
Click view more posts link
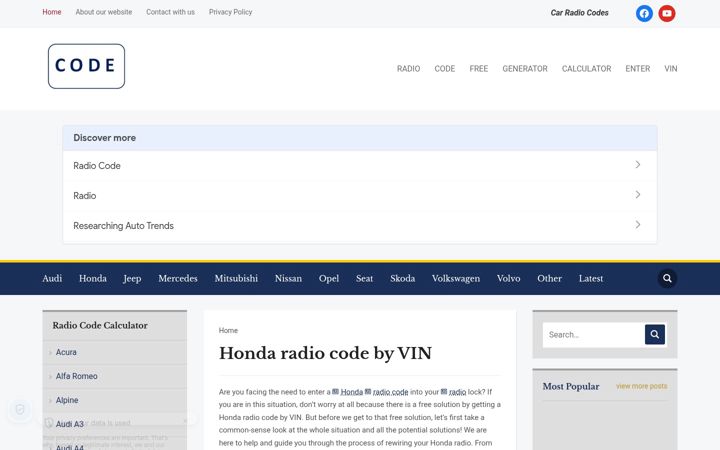click(641, 386)
